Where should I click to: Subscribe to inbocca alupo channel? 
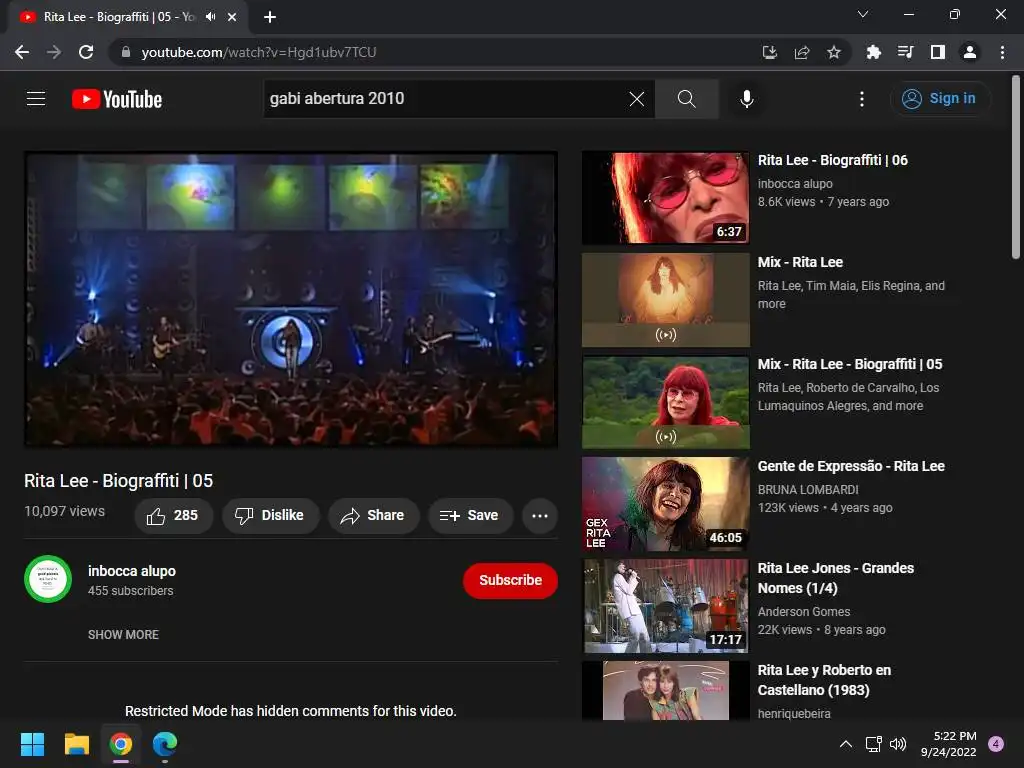tap(510, 580)
